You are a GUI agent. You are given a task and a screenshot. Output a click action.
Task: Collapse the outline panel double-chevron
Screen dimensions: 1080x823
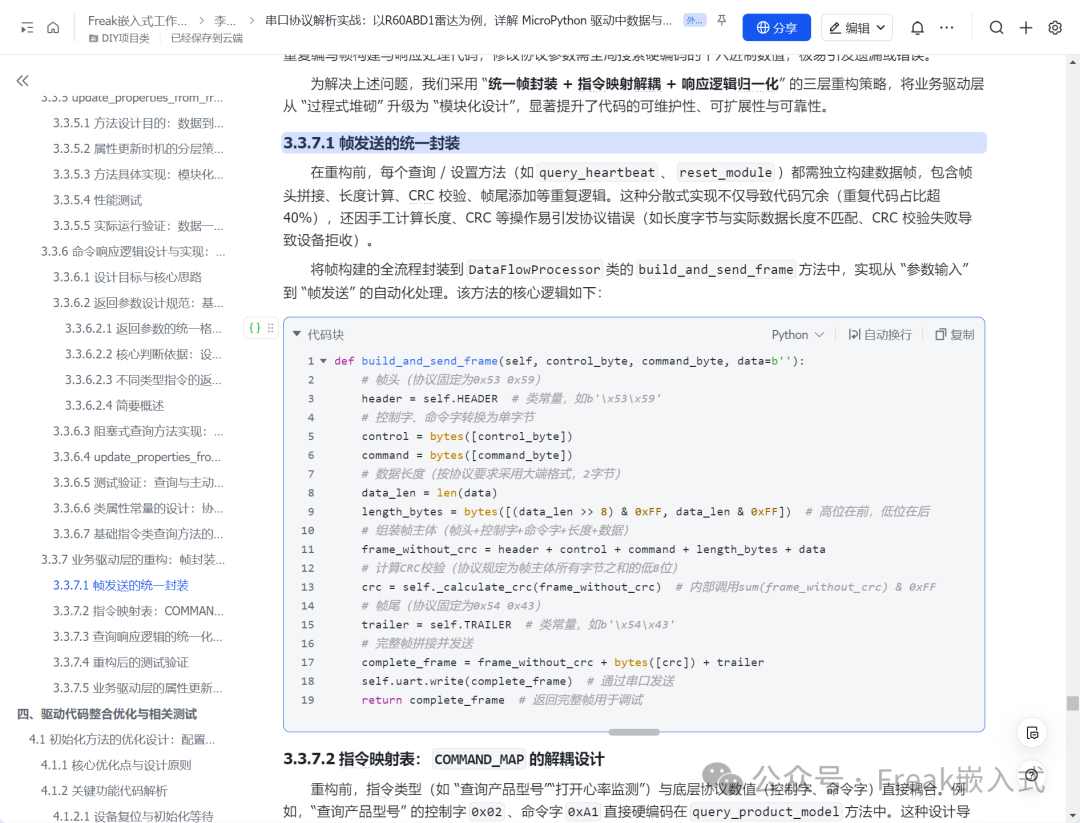(x=23, y=81)
